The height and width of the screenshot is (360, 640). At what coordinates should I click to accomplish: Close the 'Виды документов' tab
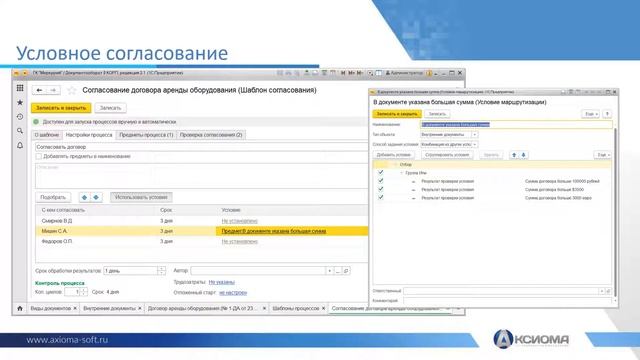pyautogui.click(x=75, y=309)
